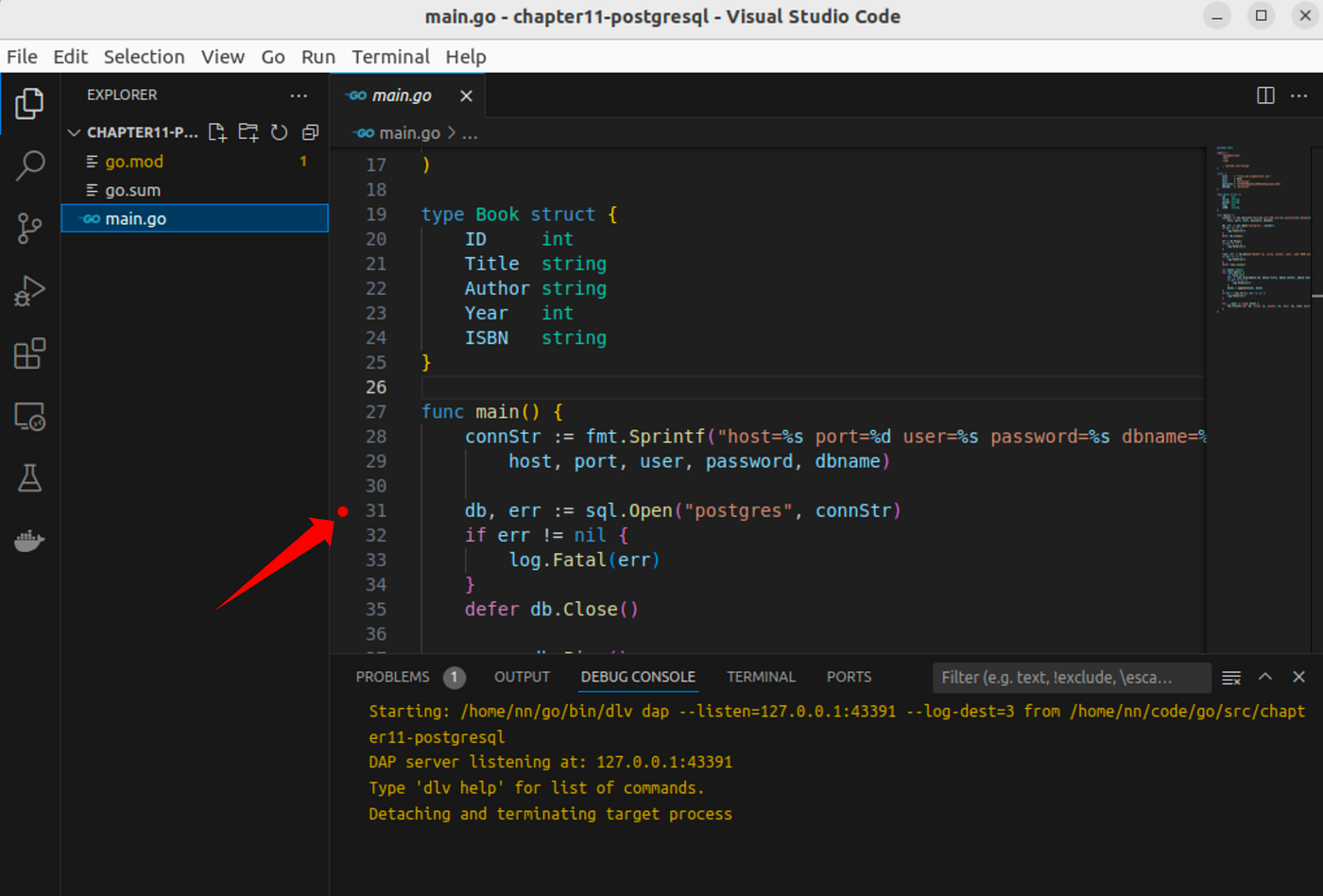The image size is (1323, 896).
Task: Open the Docker extension view
Action: pyautogui.click(x=29, y=540)
